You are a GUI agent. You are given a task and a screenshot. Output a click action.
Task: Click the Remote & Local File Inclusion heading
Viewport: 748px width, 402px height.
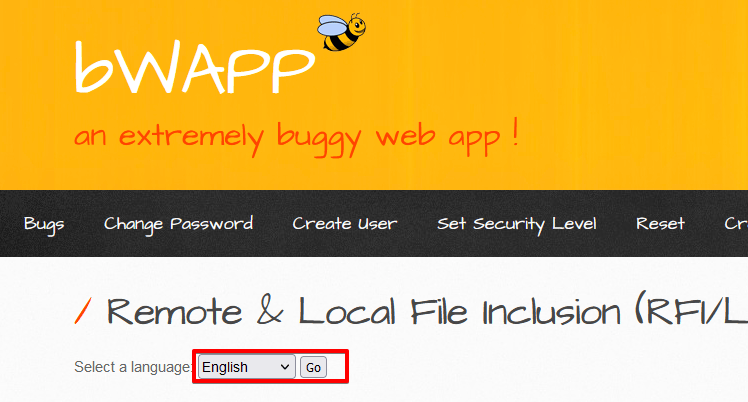tap(427, 311)
